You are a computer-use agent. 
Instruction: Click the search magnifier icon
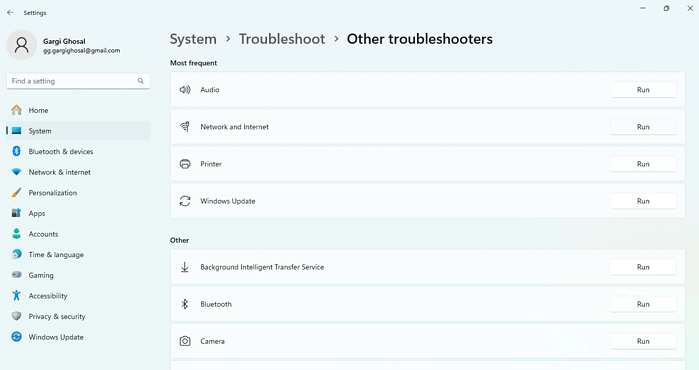140,81
